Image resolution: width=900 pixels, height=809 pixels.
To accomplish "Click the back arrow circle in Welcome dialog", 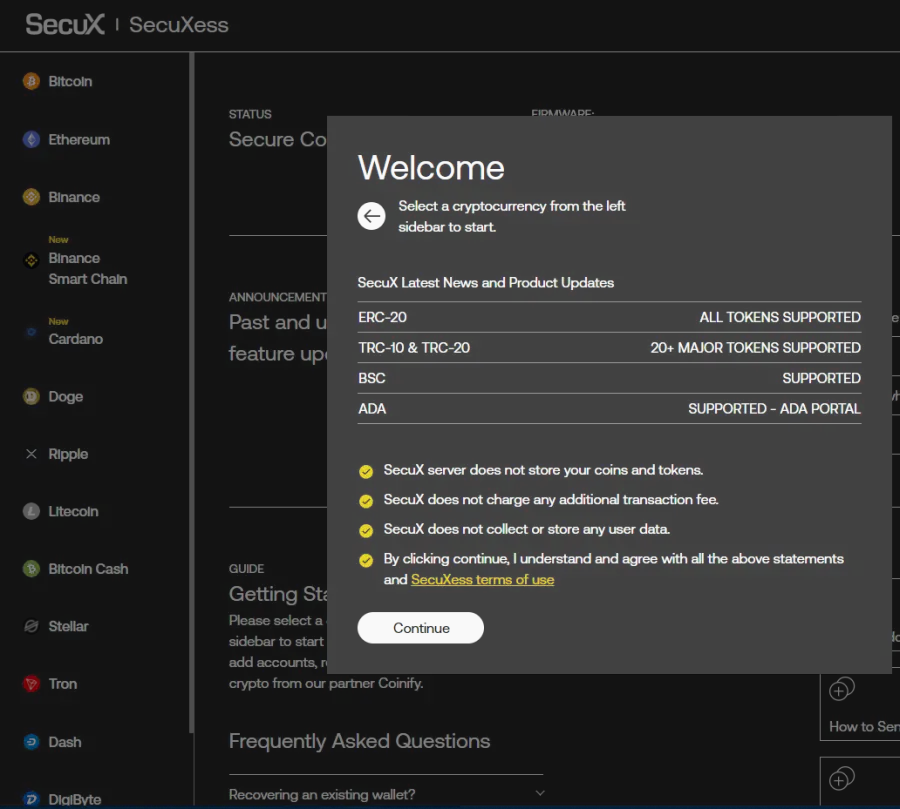I will pyautogui.click(x=371, y=216).
